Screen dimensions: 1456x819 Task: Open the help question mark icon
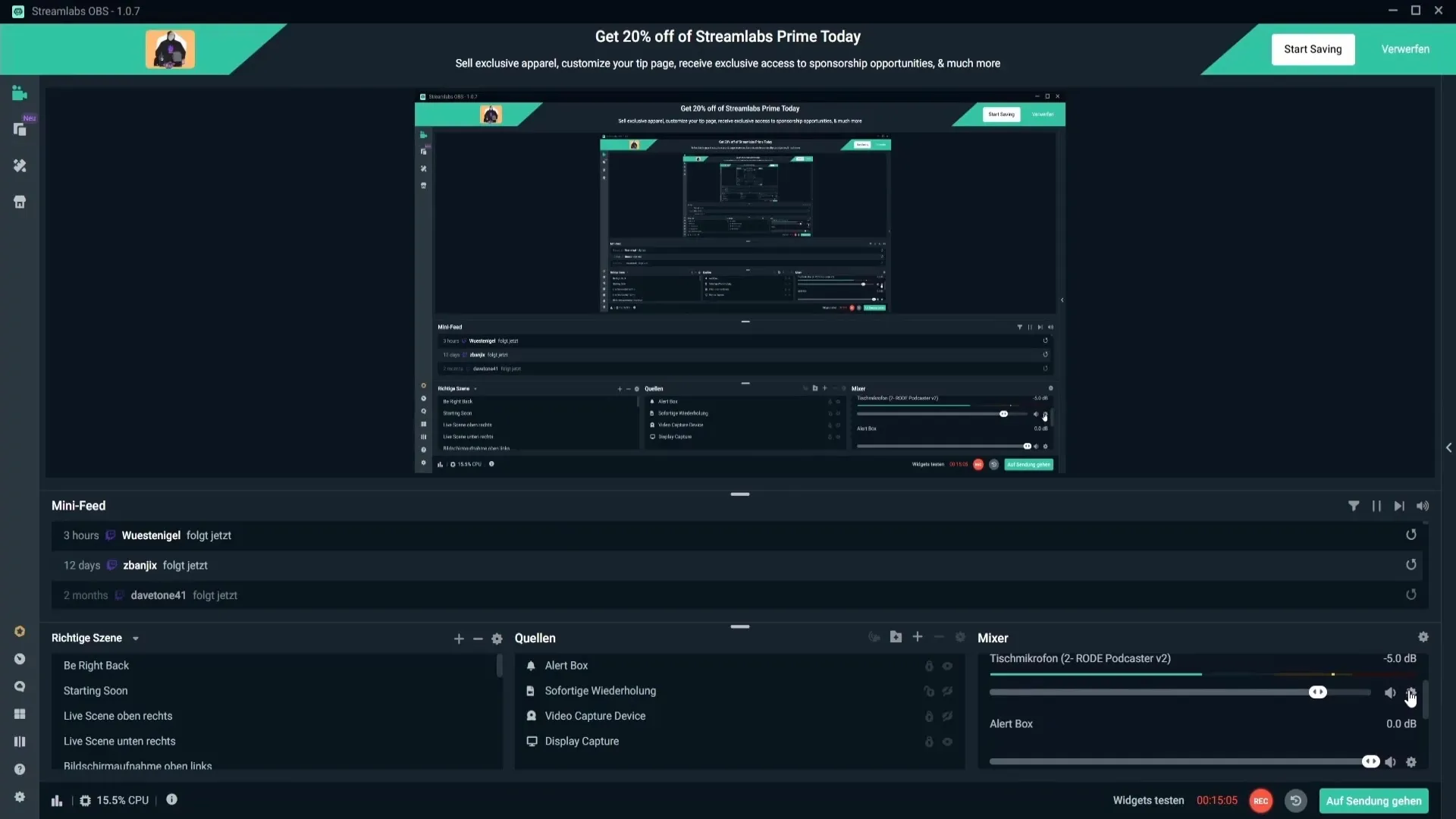click(x=20, y=769)
